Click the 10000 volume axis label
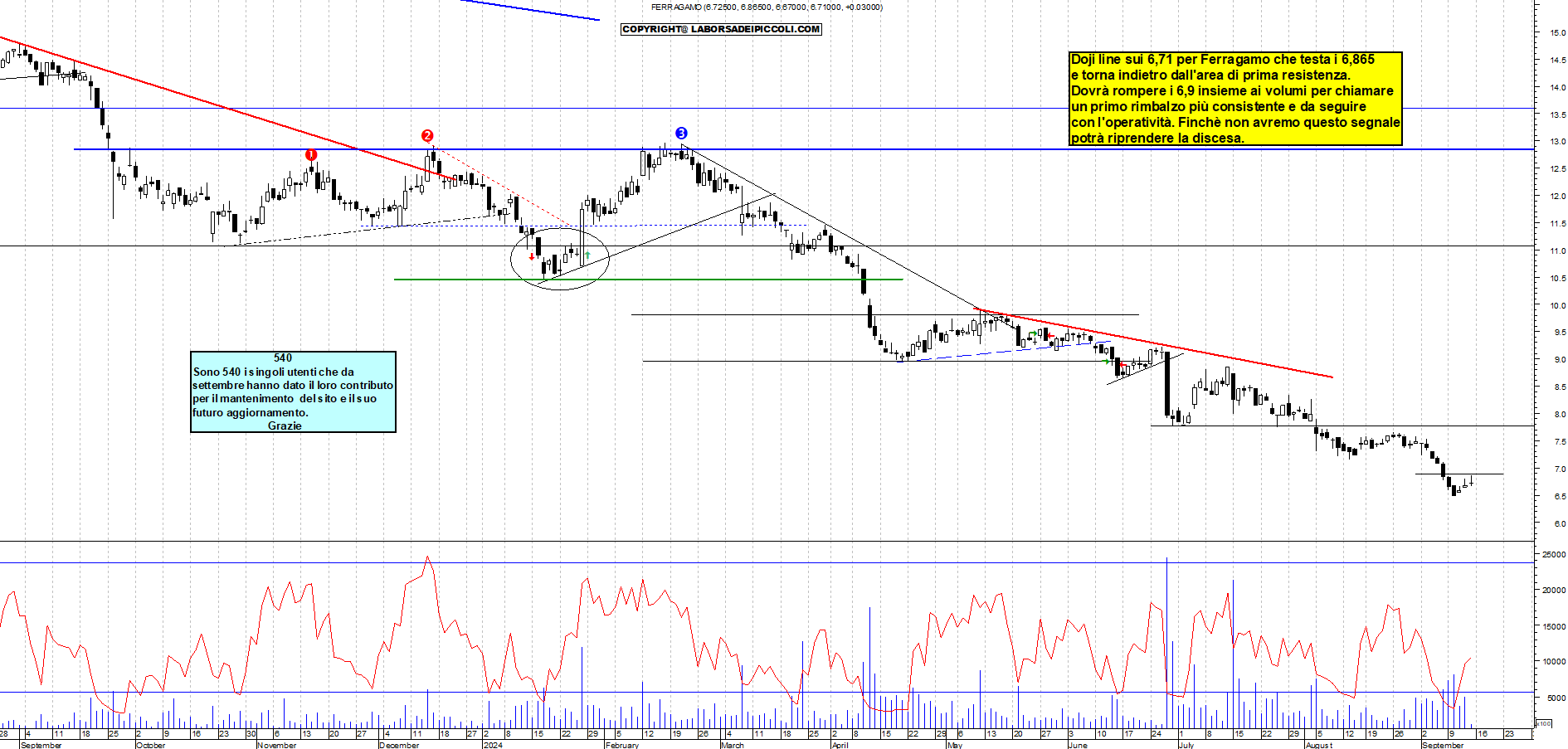Viewport: 1568px width, 749px height. pos(1554,663)
